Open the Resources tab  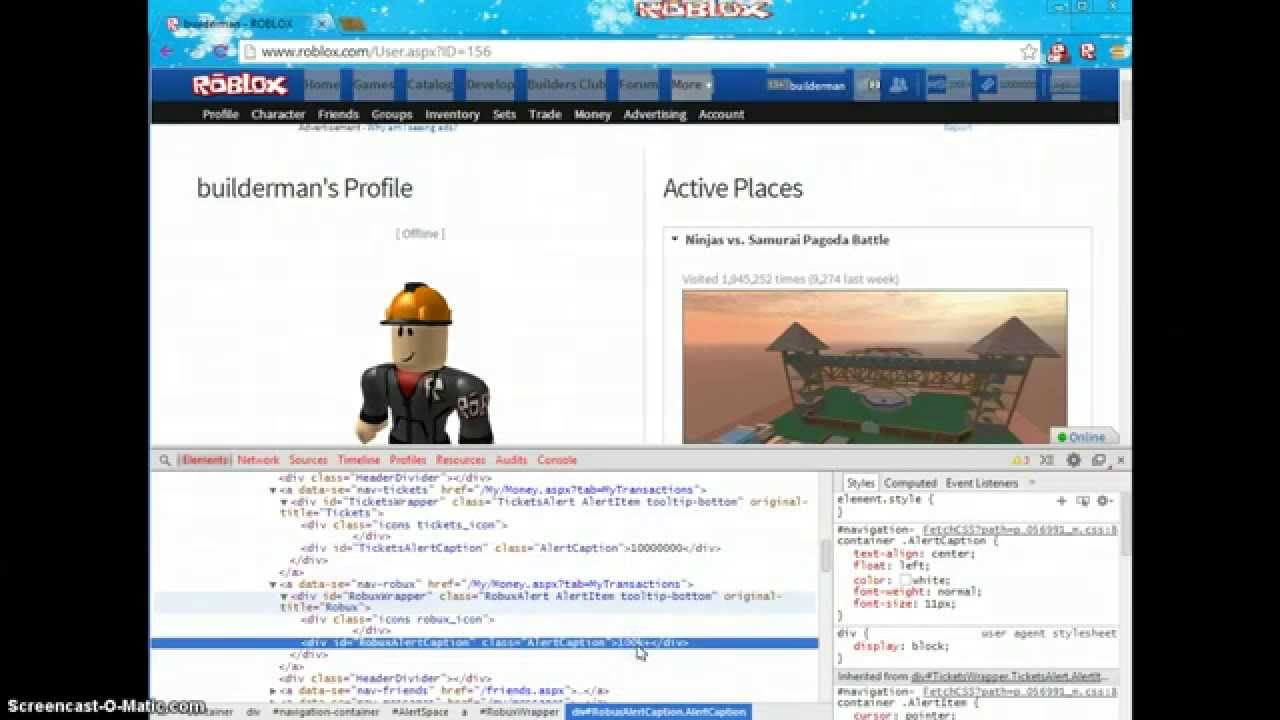point(460,460)
